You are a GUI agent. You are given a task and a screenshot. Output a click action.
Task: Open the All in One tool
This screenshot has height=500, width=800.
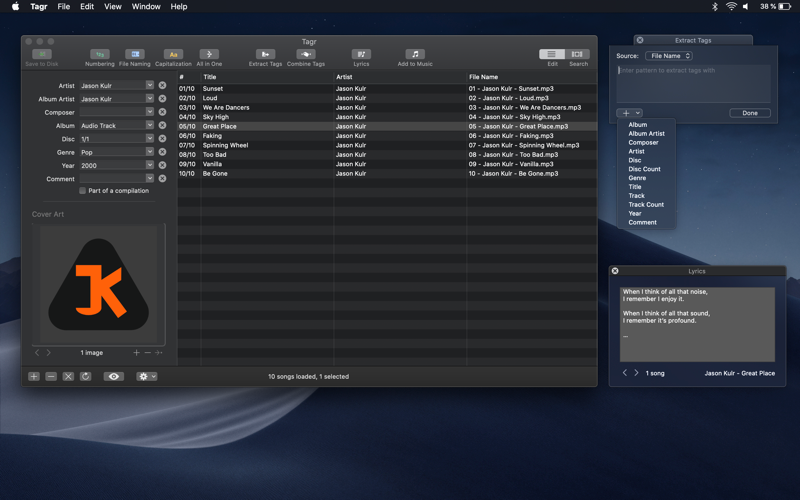(x=209, y=55)
